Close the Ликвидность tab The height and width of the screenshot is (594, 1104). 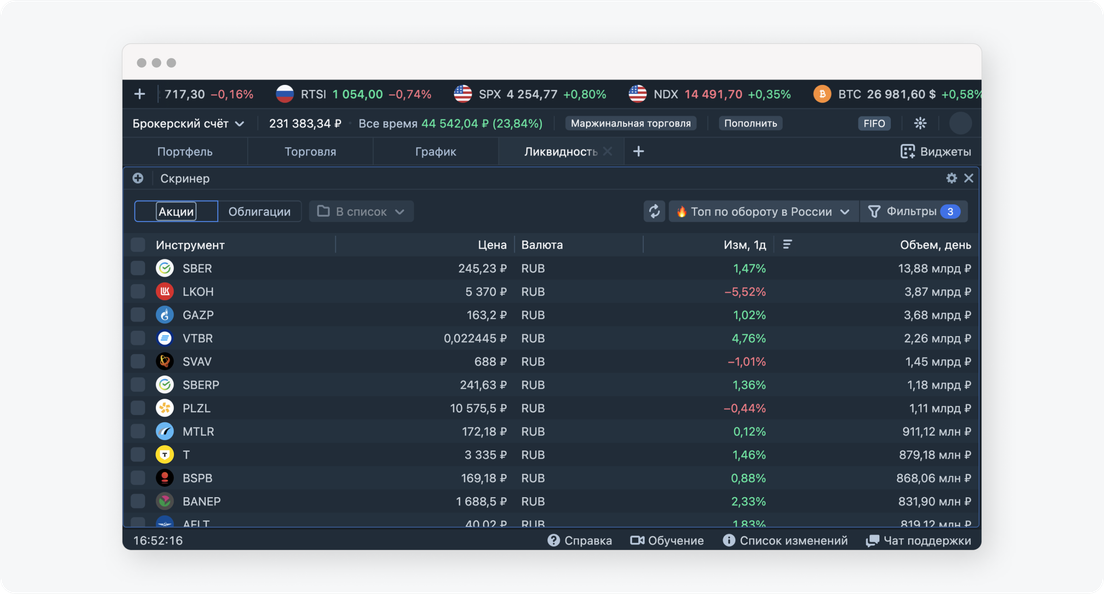coord(608,151)
